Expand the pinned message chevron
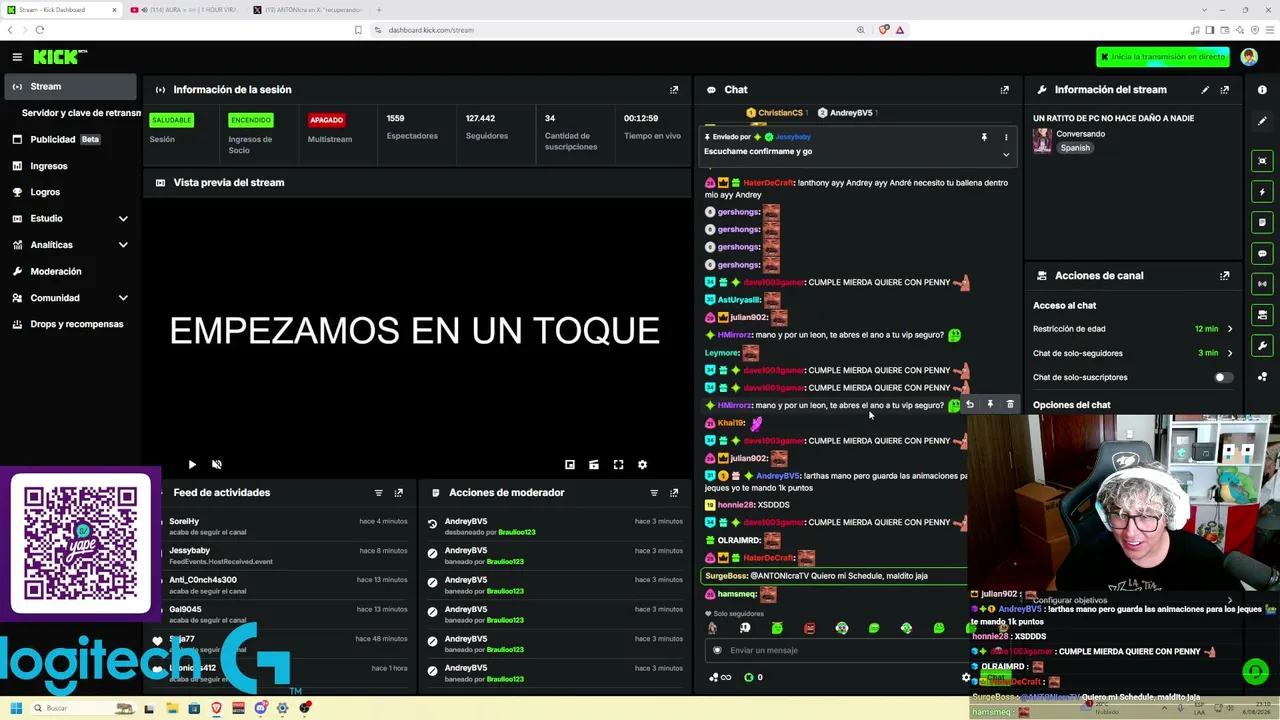Viewport: 1280px width, 720px height. 1006,155
